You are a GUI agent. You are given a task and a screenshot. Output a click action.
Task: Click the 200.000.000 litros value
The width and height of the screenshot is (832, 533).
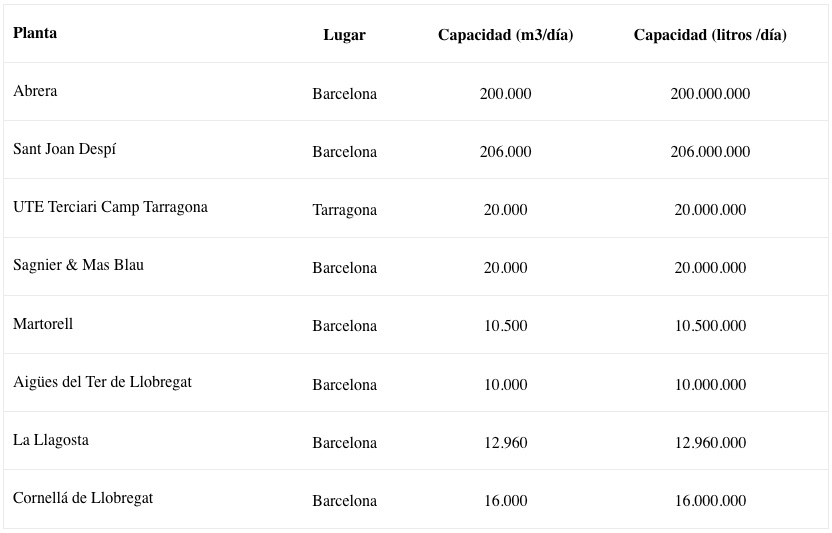[710, 93]
